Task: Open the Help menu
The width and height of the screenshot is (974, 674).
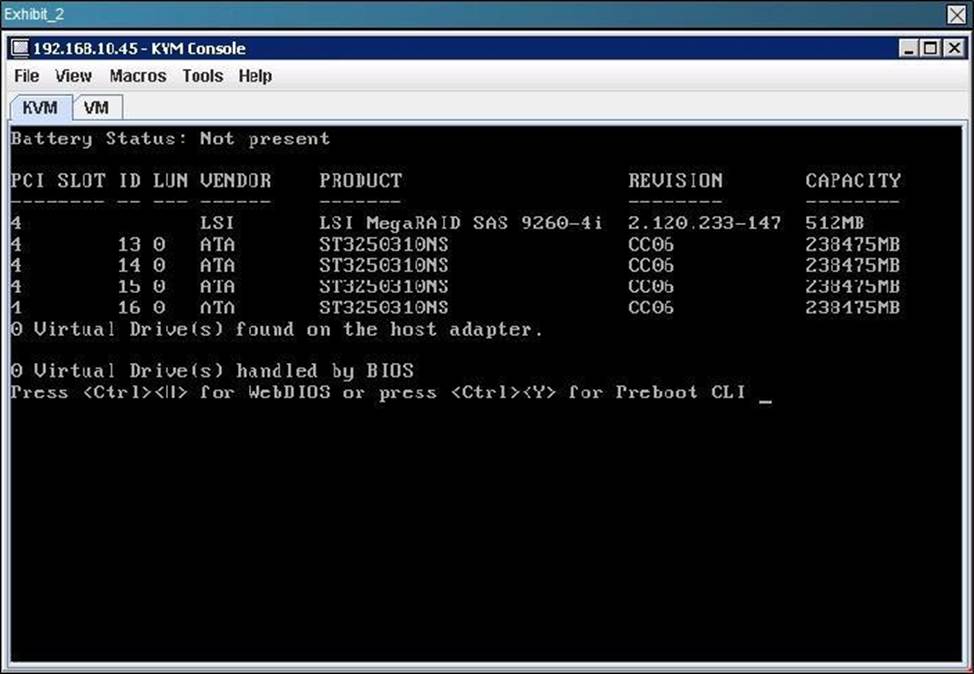Action: coord(255,76)
